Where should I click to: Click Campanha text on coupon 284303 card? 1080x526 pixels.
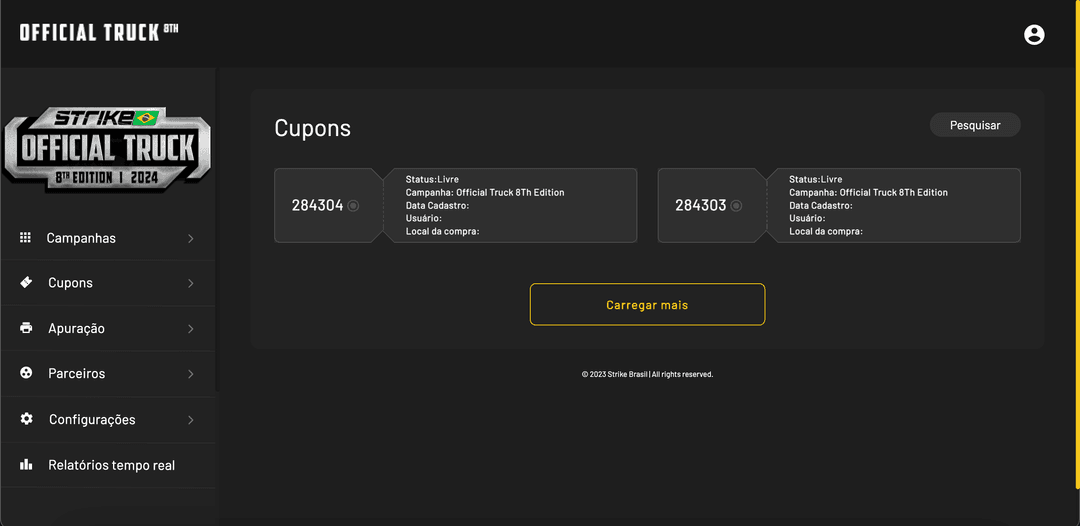[869, 193]
